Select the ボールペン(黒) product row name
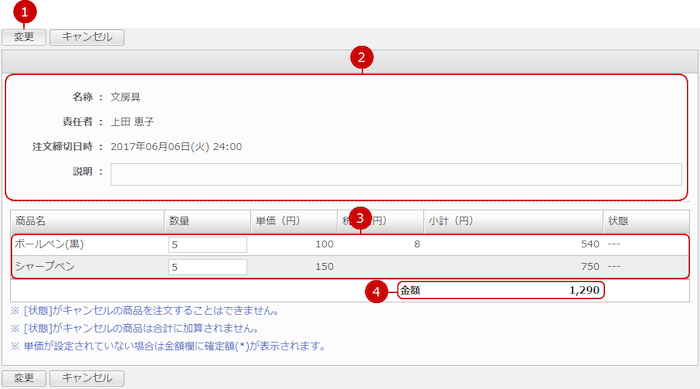 (x=49, y=244)
